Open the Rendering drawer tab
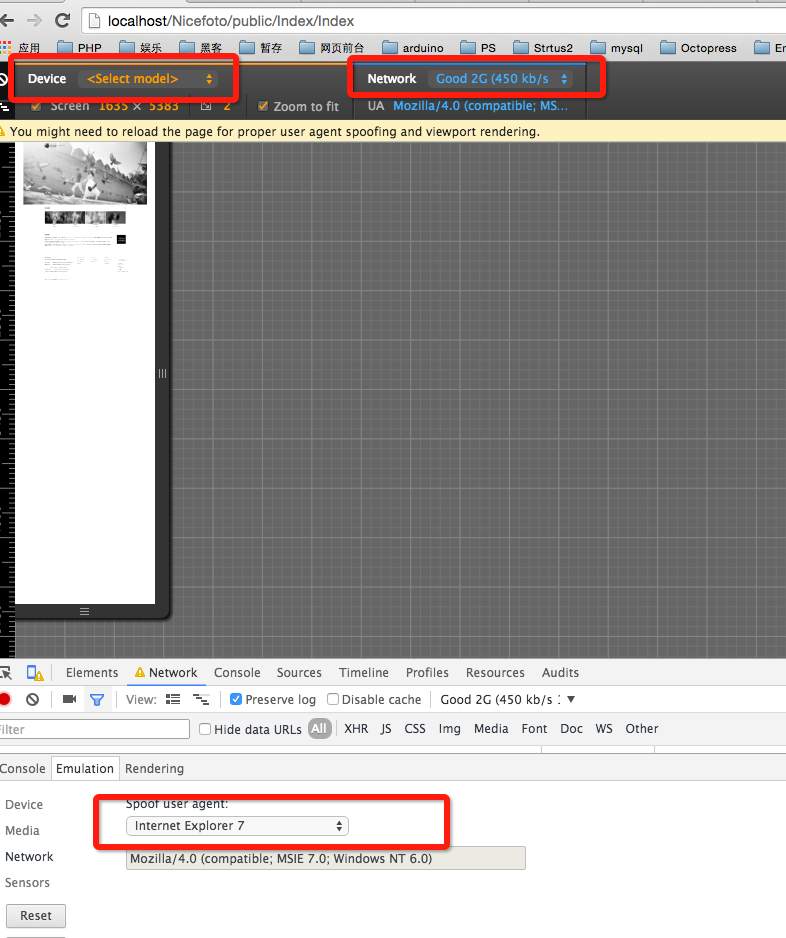Screen dimensions: 786x938 pyautogui.click(x=154, y=769)
